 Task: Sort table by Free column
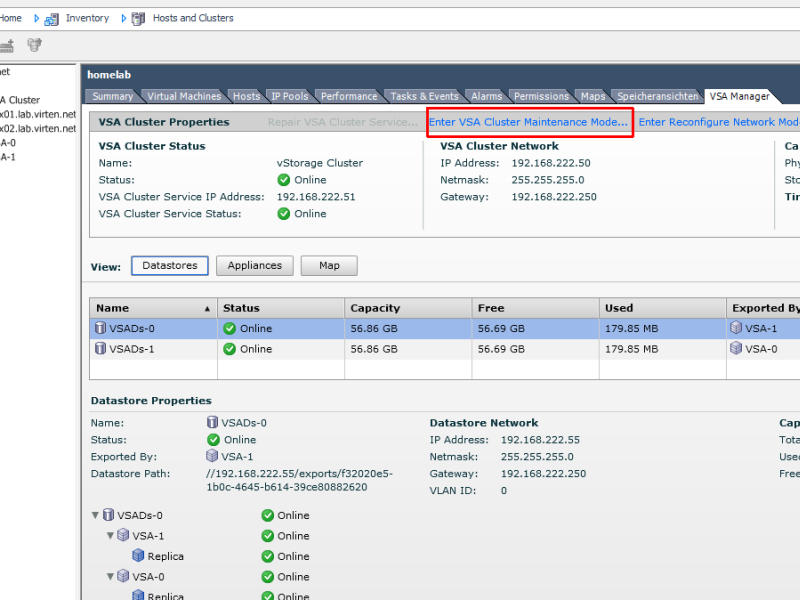click(535, 308)
